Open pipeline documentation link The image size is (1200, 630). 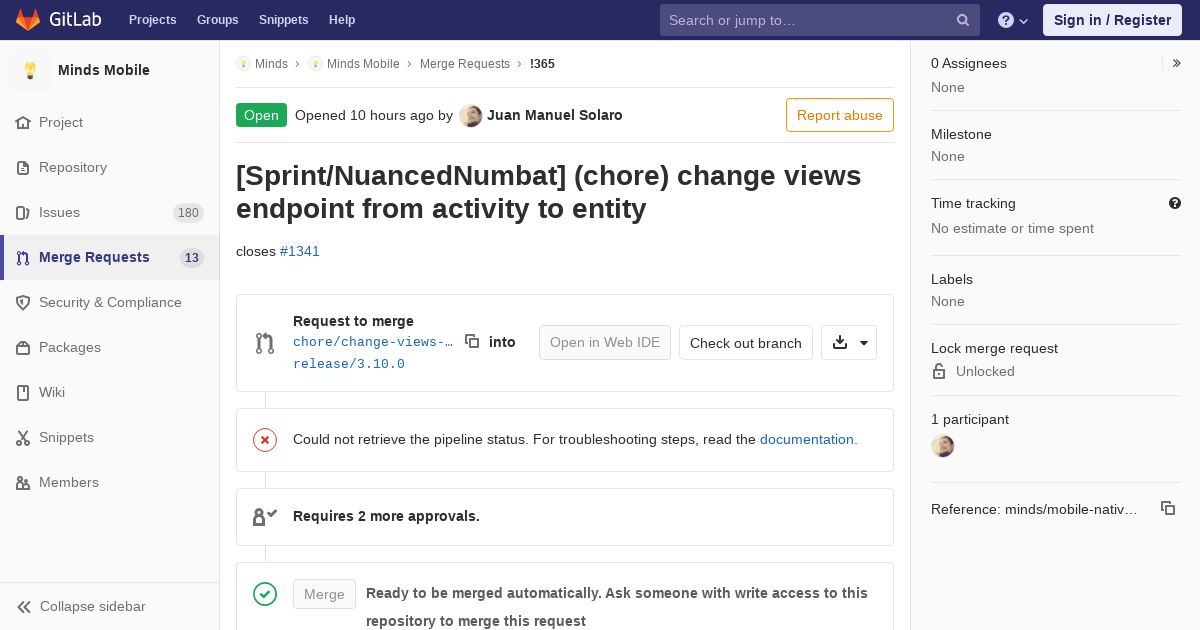point(809,439)
